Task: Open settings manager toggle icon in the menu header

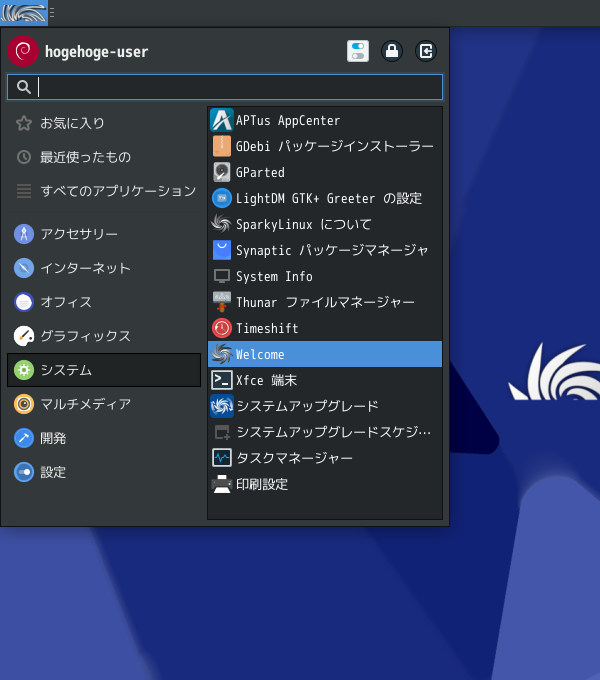Action: tap(358, 51)
